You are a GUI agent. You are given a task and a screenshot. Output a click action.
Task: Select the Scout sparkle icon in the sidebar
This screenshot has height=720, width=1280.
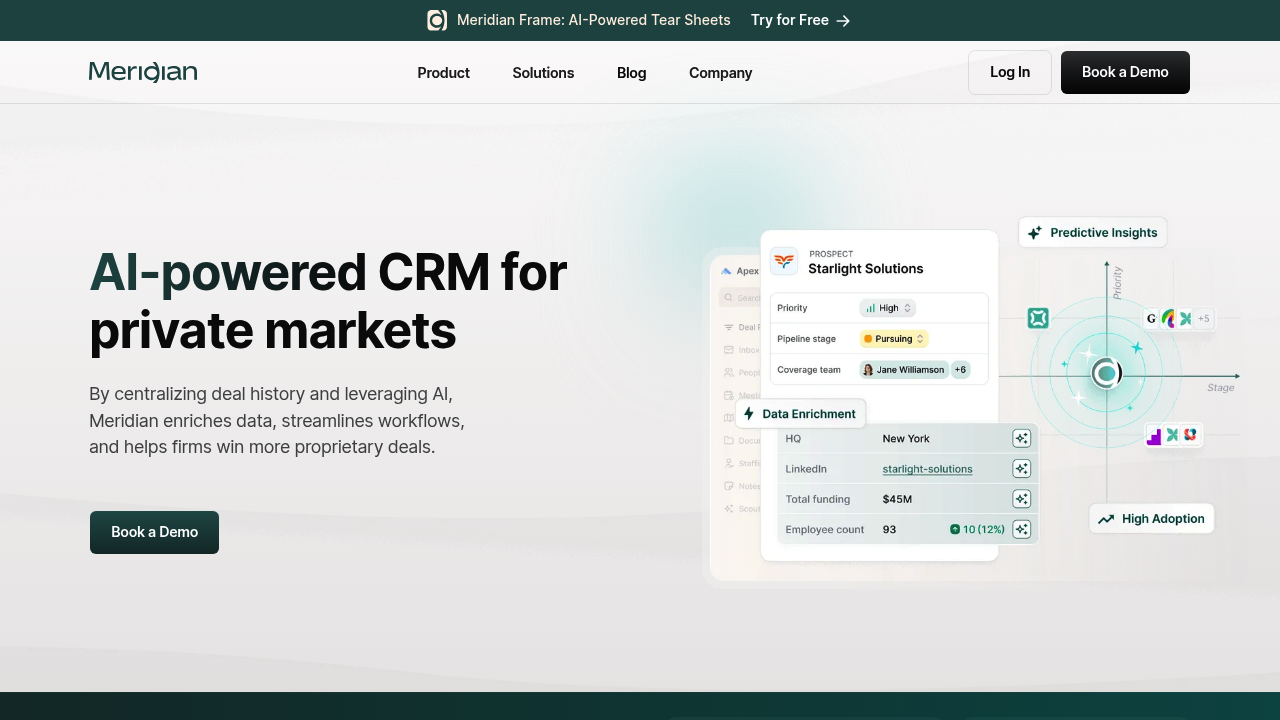click(x=729, y=507)
